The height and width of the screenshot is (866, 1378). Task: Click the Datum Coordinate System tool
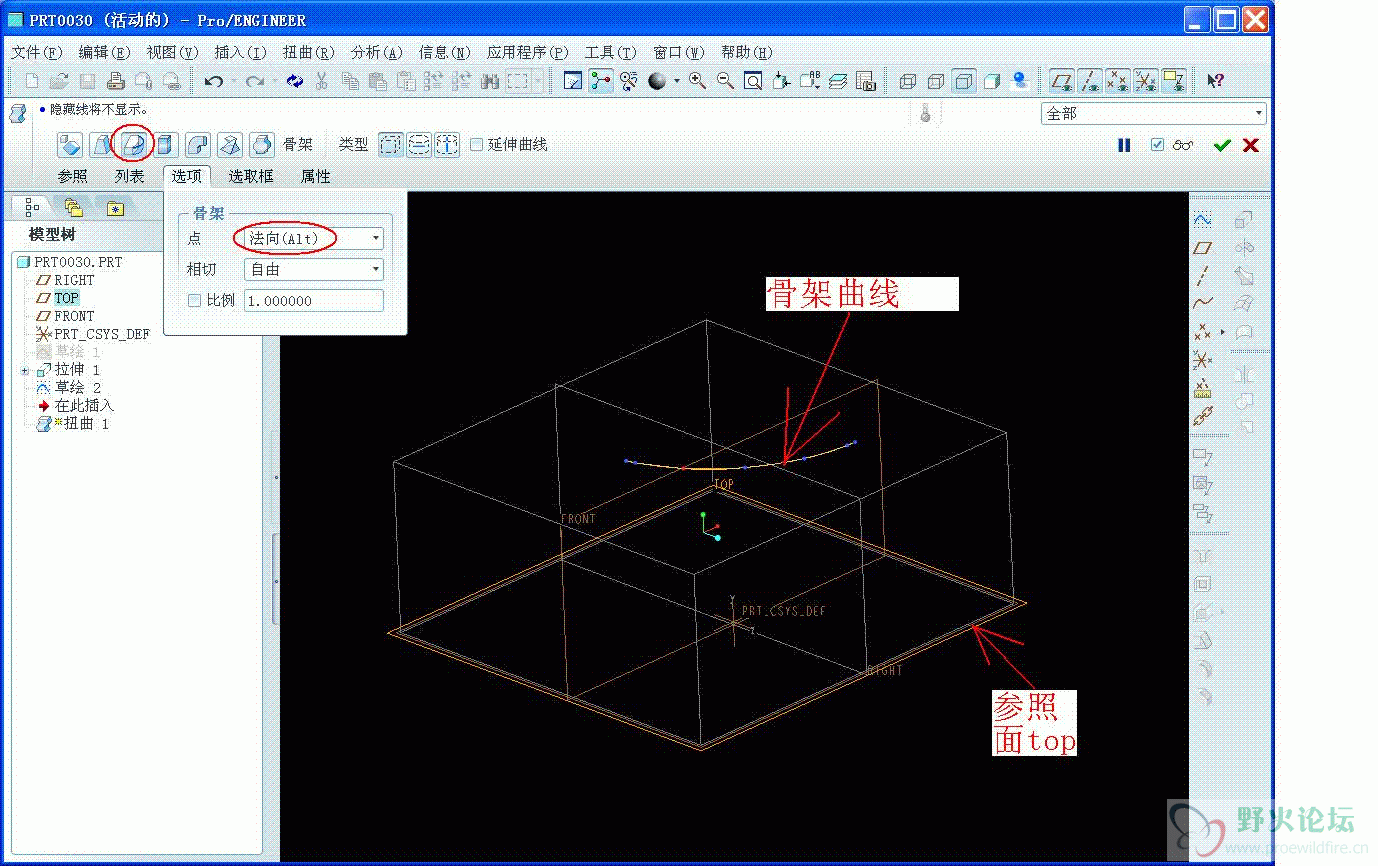coord(1203,359)
